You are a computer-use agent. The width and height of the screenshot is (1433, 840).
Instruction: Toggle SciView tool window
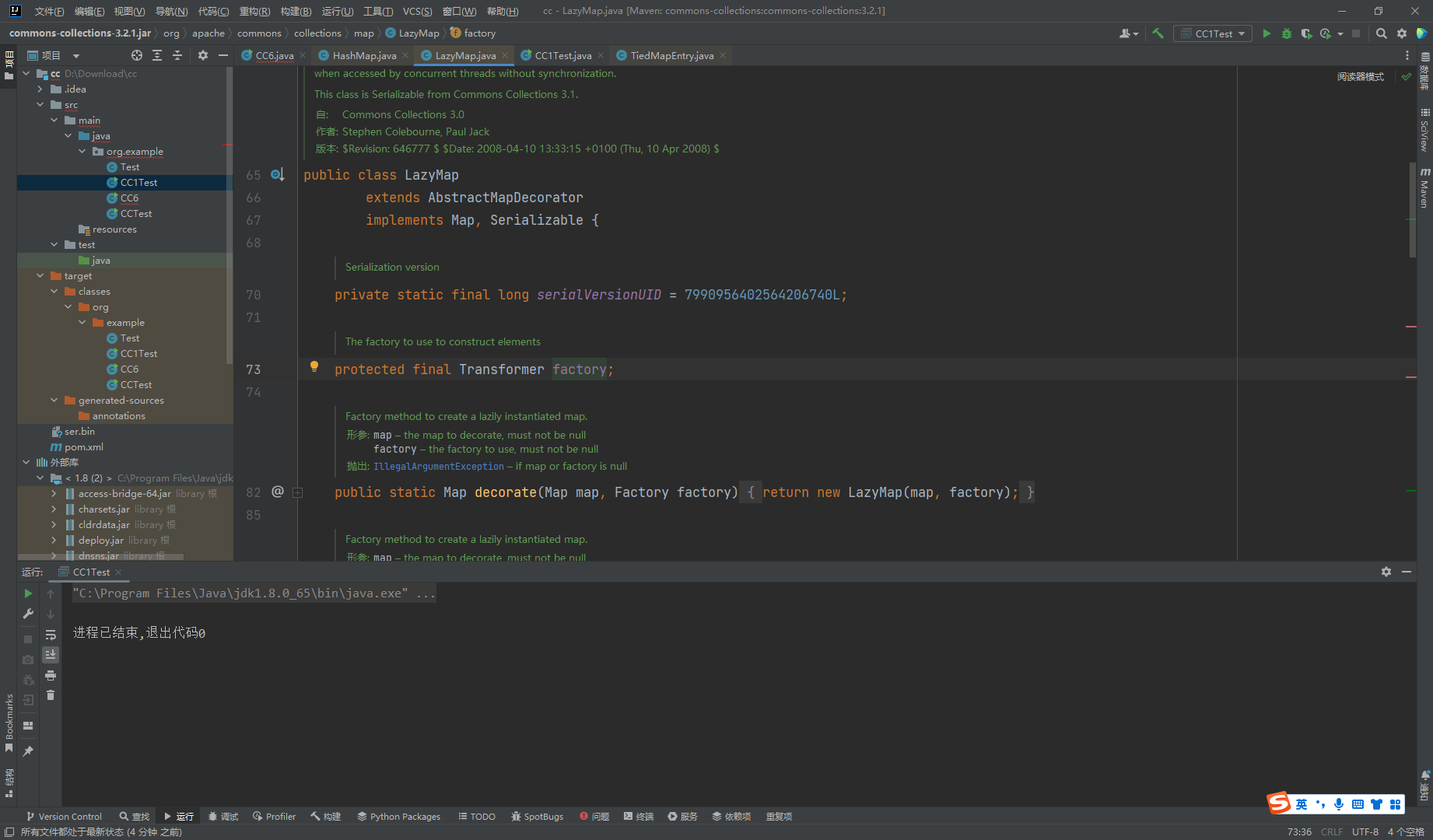[x=1424, y=130]
